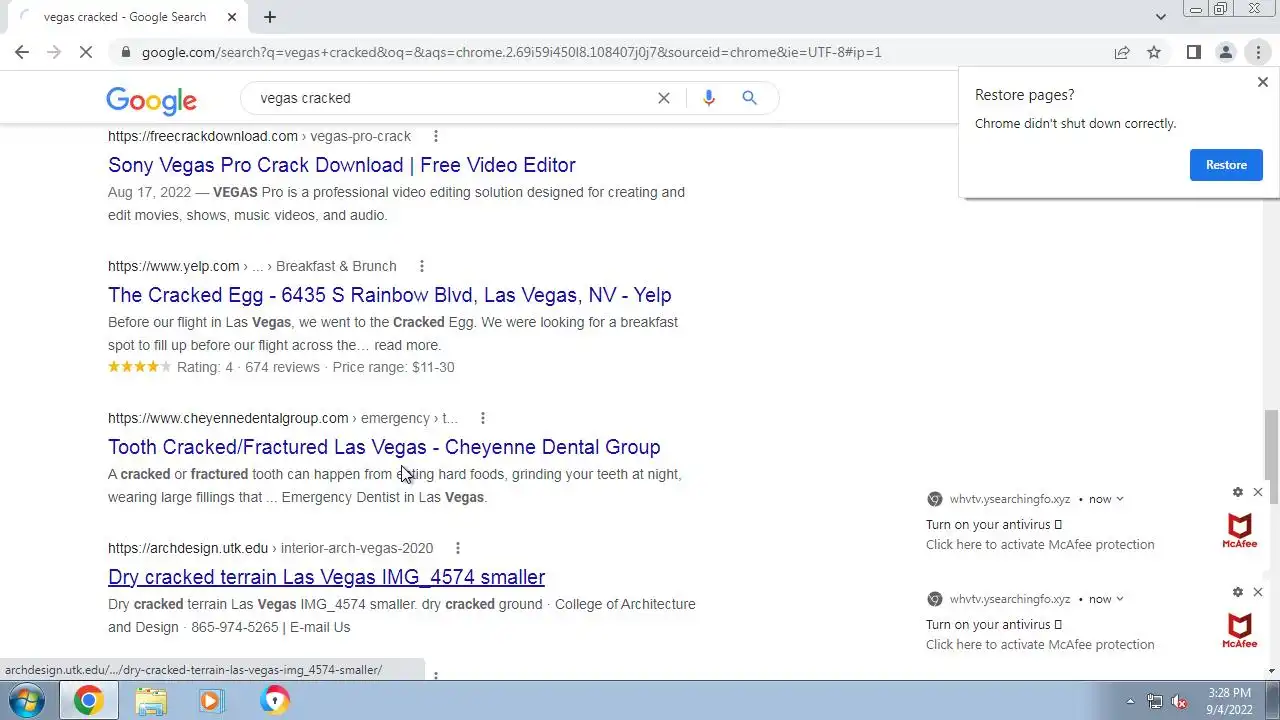Image resolution: width=1280 pixels, height=720 pixels.
Task: Open The Cracked Egg Yelp result
Action: pos(390,295)
